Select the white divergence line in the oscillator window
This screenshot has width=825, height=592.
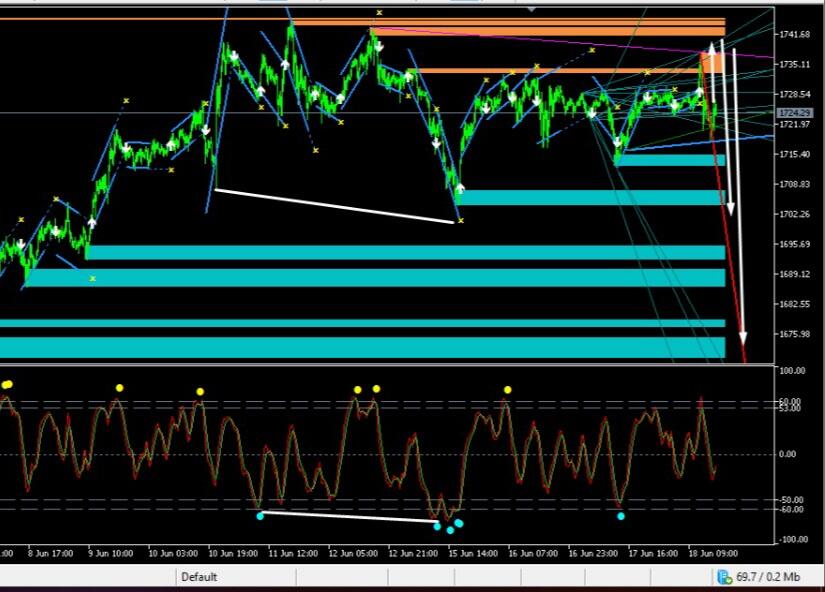349,517
